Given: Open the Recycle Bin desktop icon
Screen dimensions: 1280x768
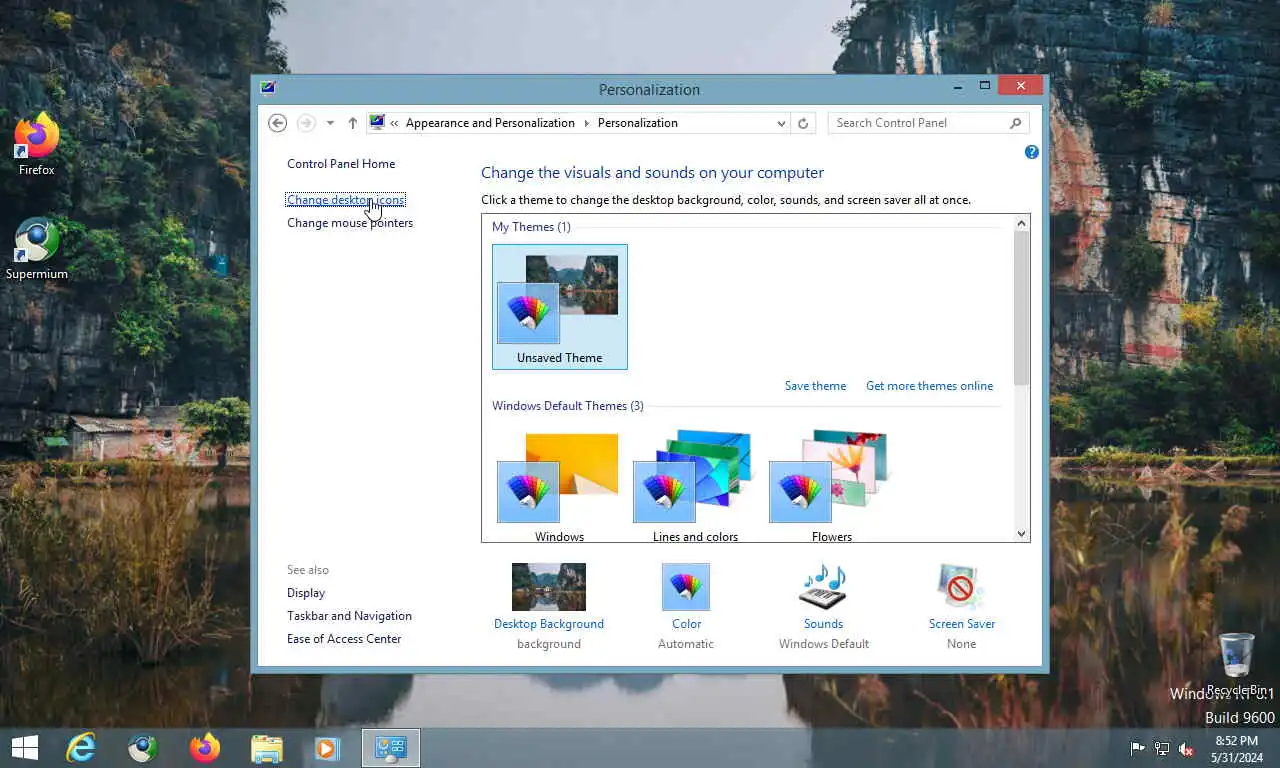Looking at the screenshot, I should (x=1238, y=665).
